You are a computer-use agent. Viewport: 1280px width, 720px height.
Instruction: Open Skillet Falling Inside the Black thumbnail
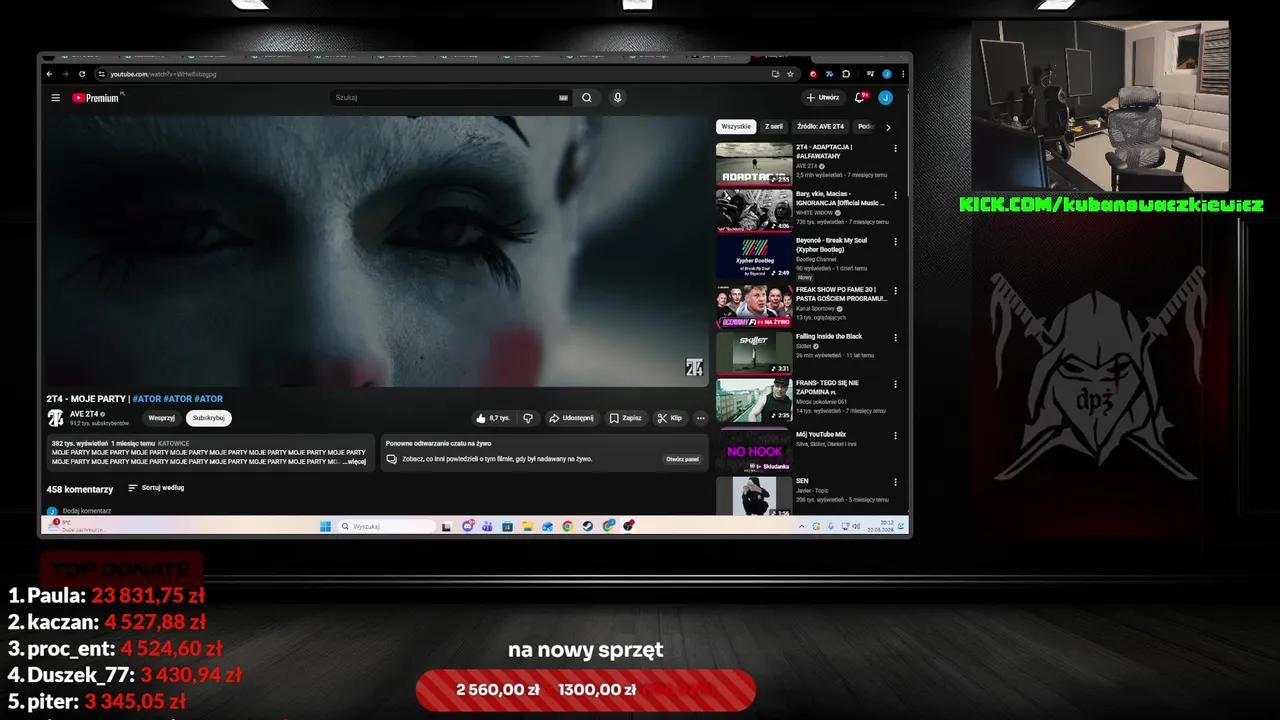[754, 353]
